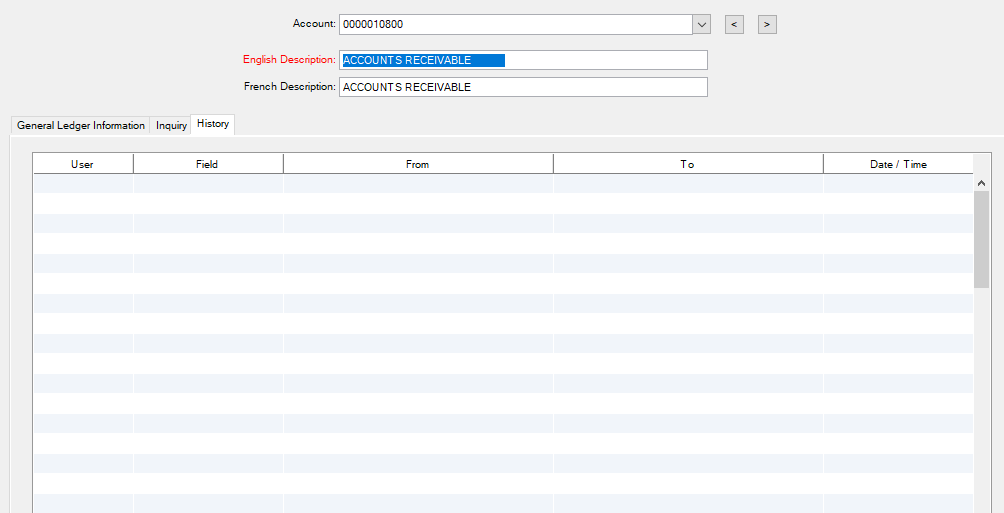This screenshot has width=1004, height=513.
Task: Click the To column header
Action: (687, 164)
